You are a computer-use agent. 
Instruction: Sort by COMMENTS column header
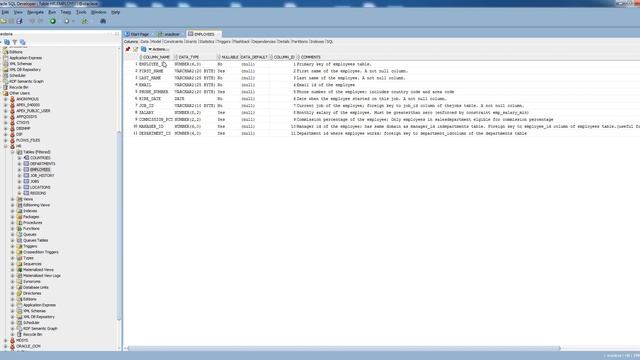[x=311, y=57]
